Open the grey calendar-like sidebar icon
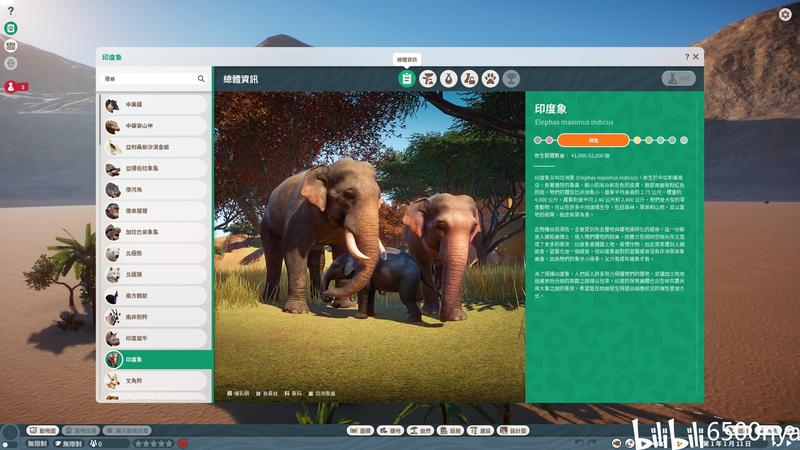 click(x=11, y=46)
